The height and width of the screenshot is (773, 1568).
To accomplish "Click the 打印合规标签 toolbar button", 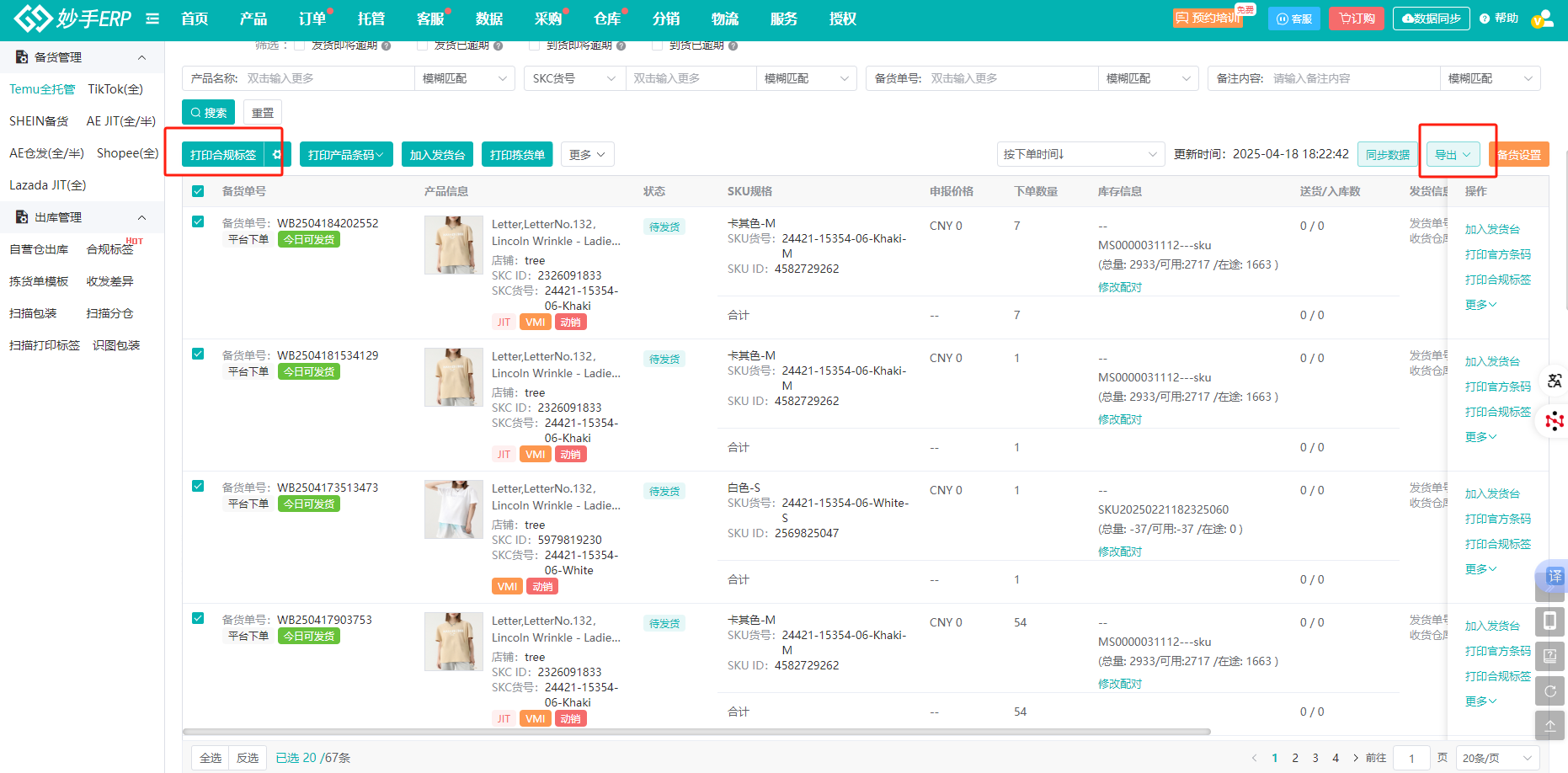I will (223, 155).
